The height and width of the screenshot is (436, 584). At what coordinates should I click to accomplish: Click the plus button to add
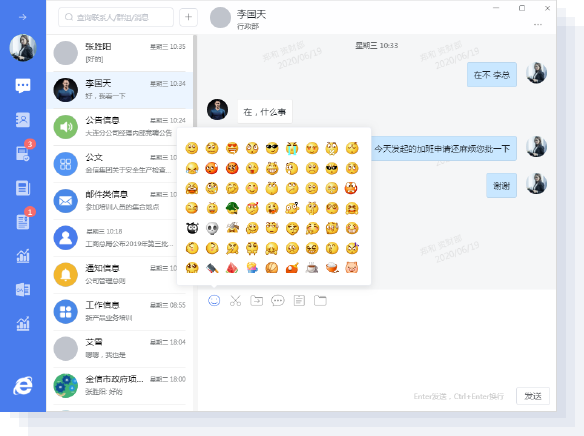point(188,17)
